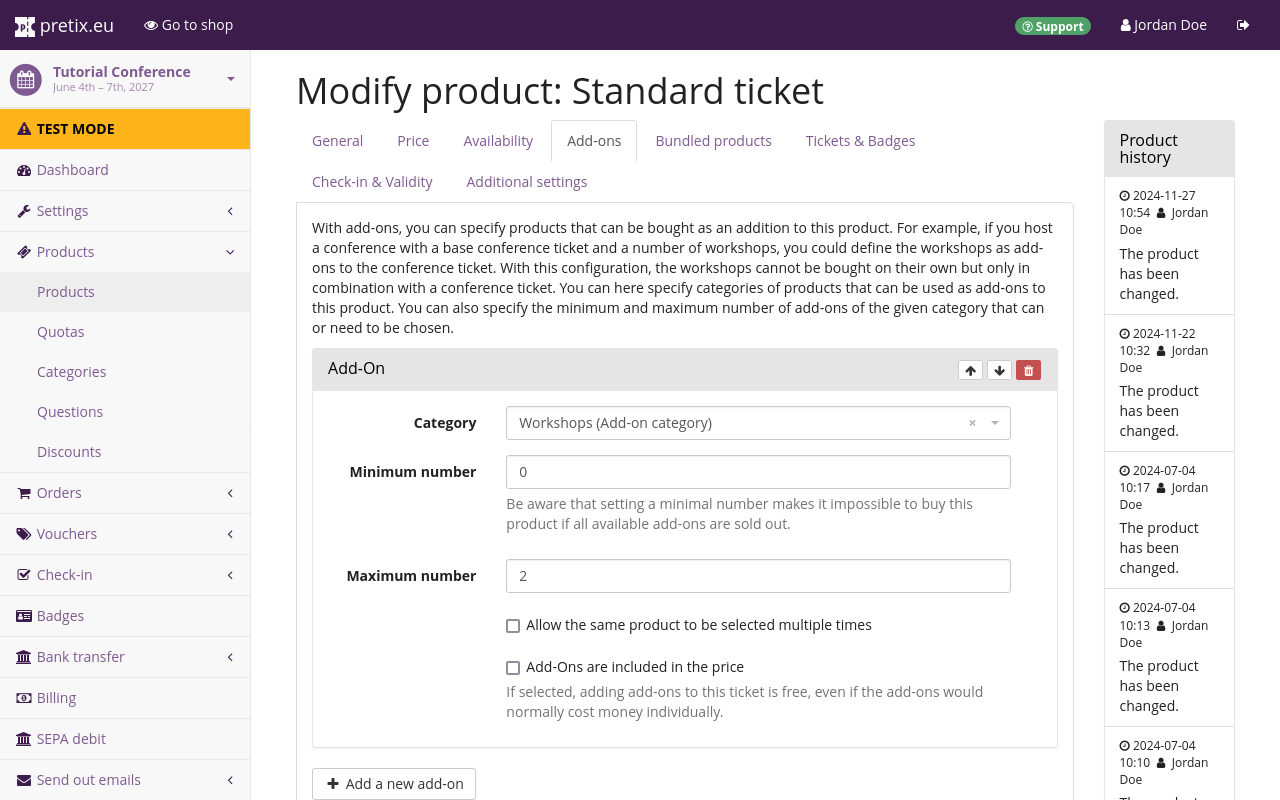Image resolution: width=1280 pixels, height=800 pixels.
Task: Click the move add-on down arrow
Action: click(999, 370)
